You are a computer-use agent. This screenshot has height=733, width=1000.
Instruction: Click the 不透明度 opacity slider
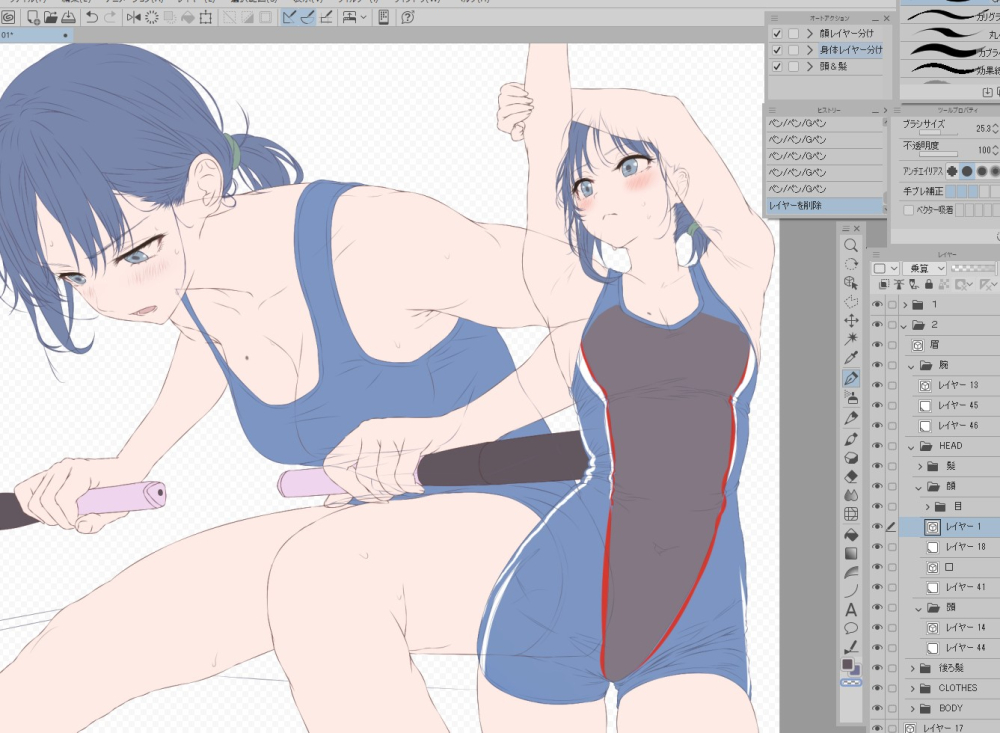pos(939,154)
